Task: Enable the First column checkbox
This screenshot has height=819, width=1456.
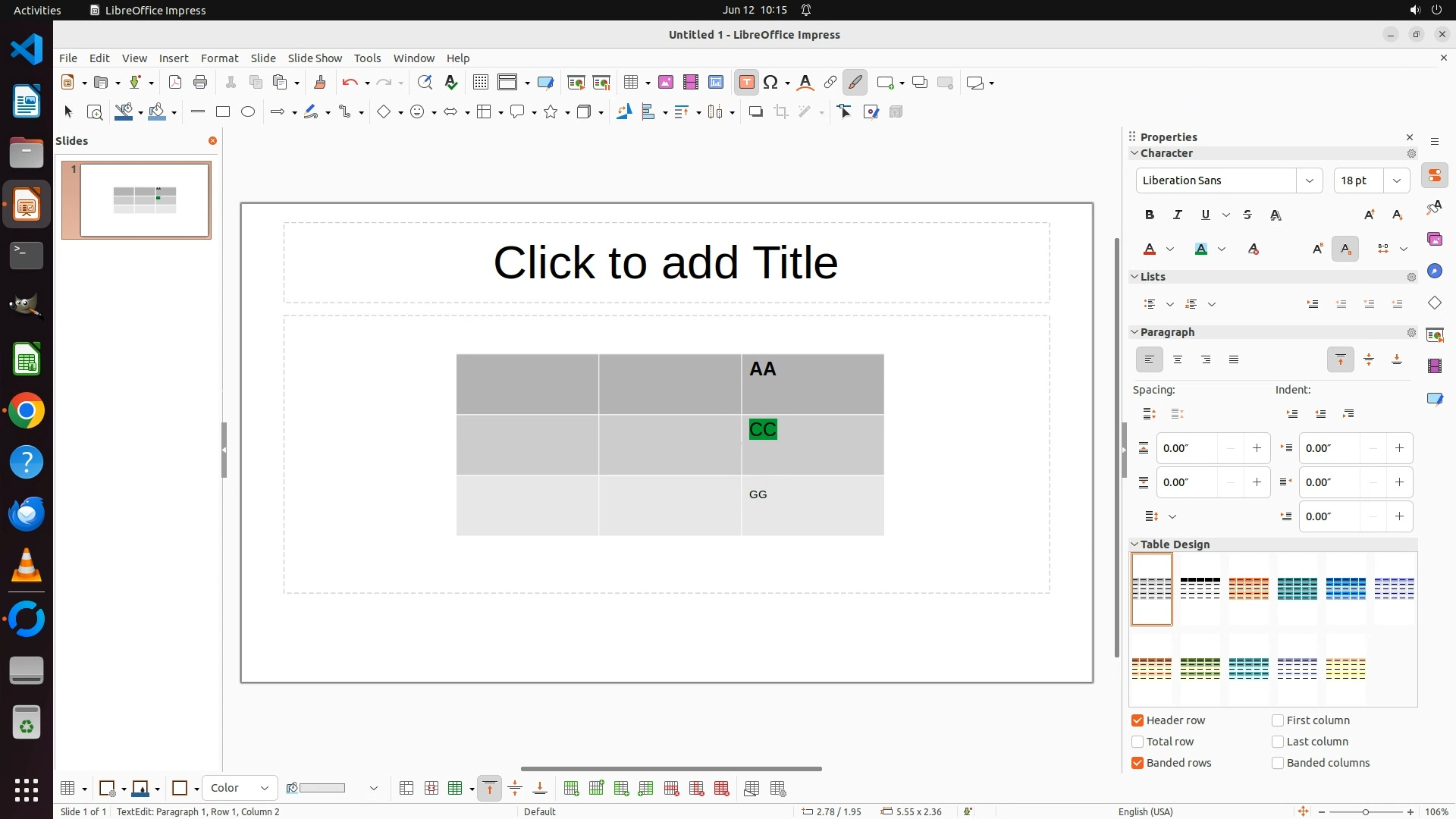Action: pyautogui.click(x=1278, y=720)
